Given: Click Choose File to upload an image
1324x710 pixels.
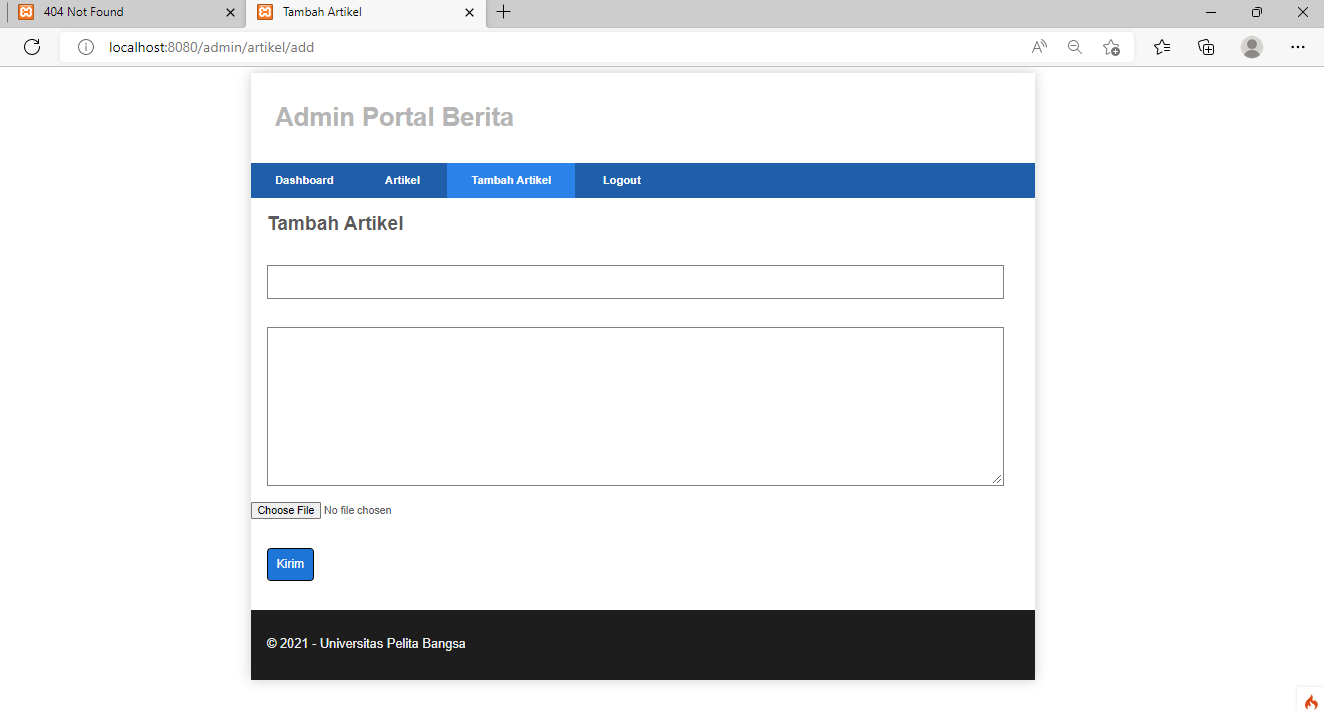Looking at the screenshot, I should point(285,510).
